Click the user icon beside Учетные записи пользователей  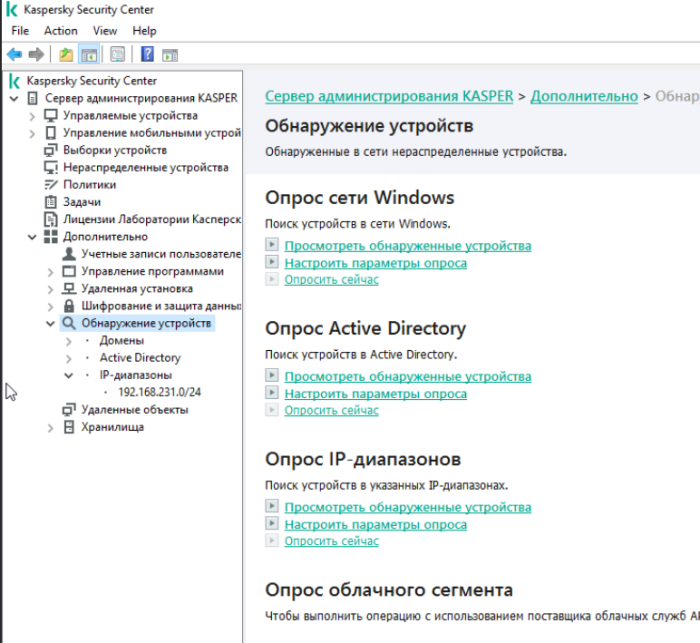pos(69,254)
